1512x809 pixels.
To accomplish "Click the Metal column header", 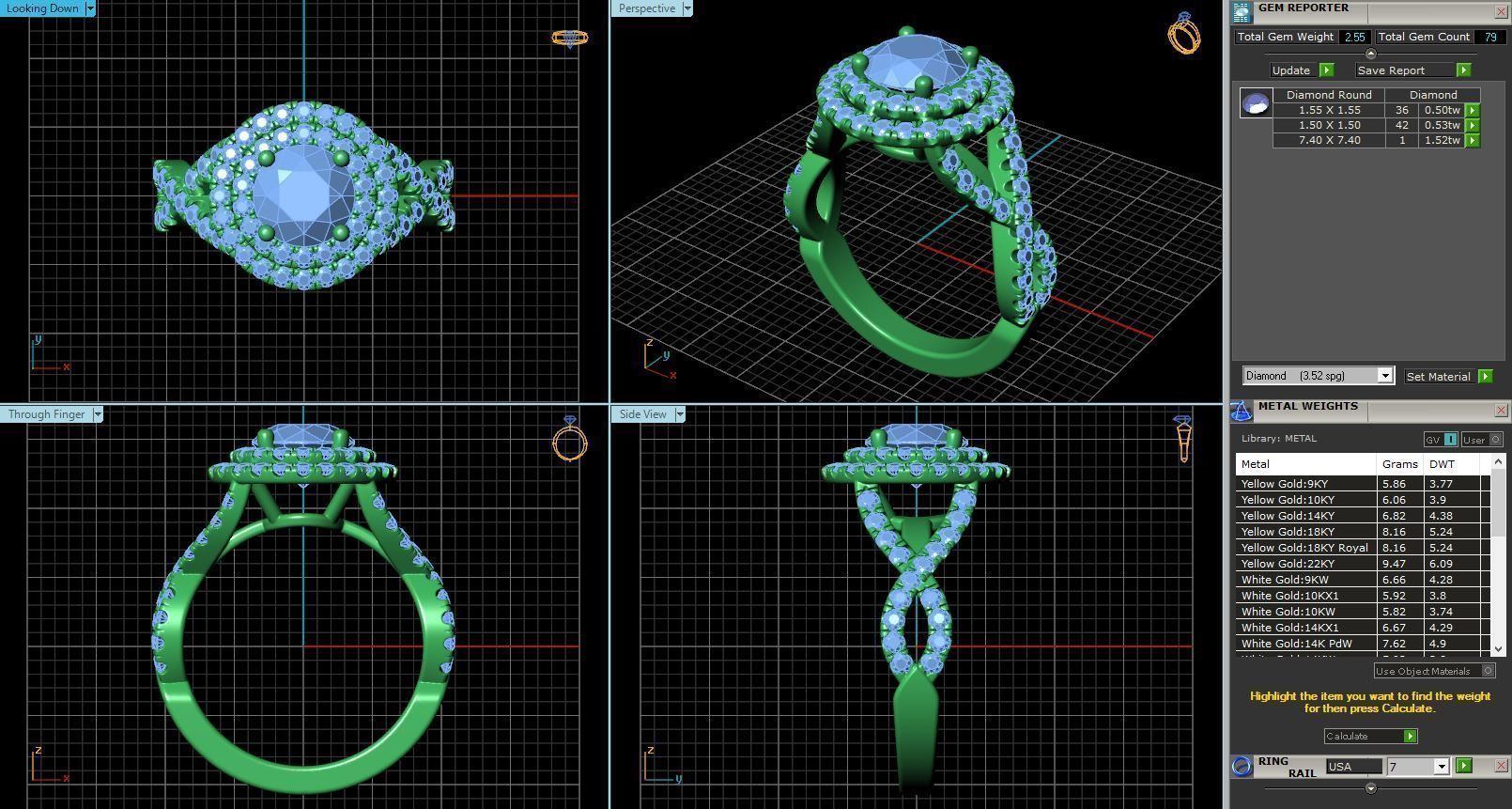I will 1305,464.
